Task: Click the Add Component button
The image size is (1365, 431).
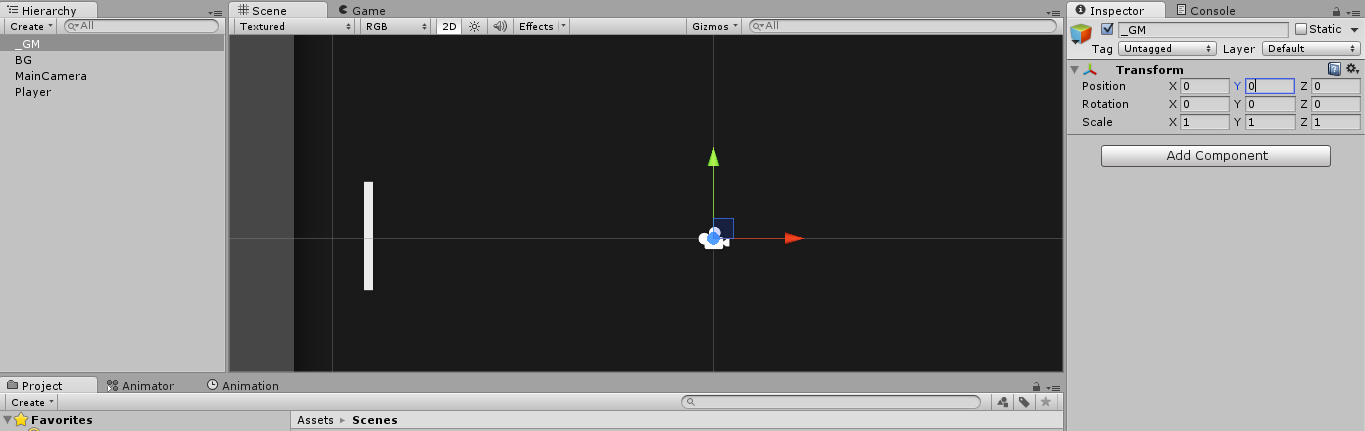Action: point(1216,156)
